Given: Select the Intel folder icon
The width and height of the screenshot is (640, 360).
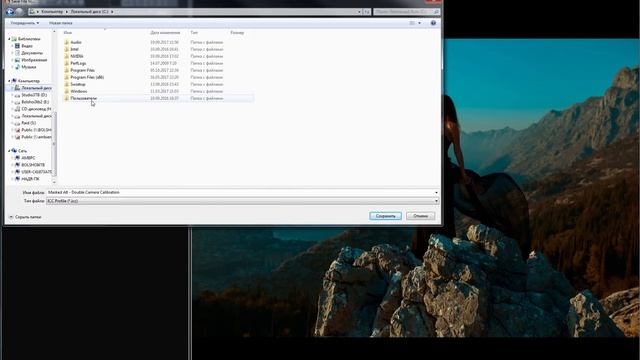Looking at the screenshot, I should pos(67,49).
